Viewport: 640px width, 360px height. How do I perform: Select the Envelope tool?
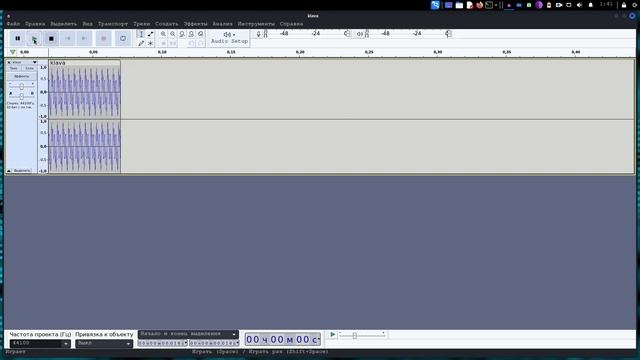[x=151, y=34]
